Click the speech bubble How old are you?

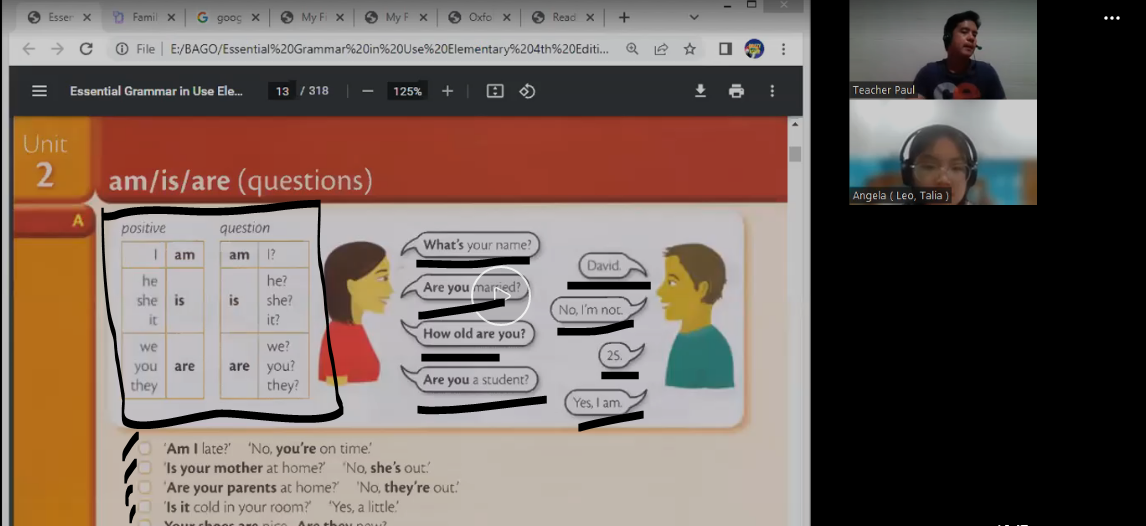(x=469, y=334)
